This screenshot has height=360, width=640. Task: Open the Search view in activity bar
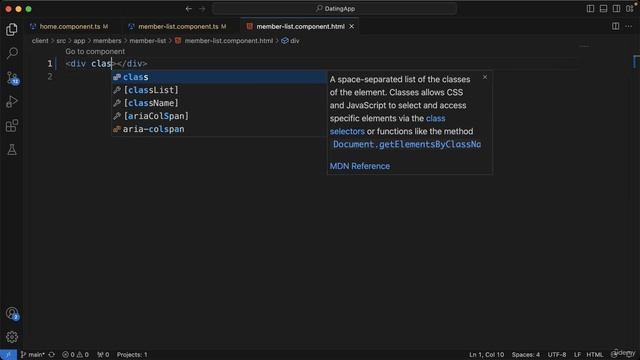click(x=12, y=53)
